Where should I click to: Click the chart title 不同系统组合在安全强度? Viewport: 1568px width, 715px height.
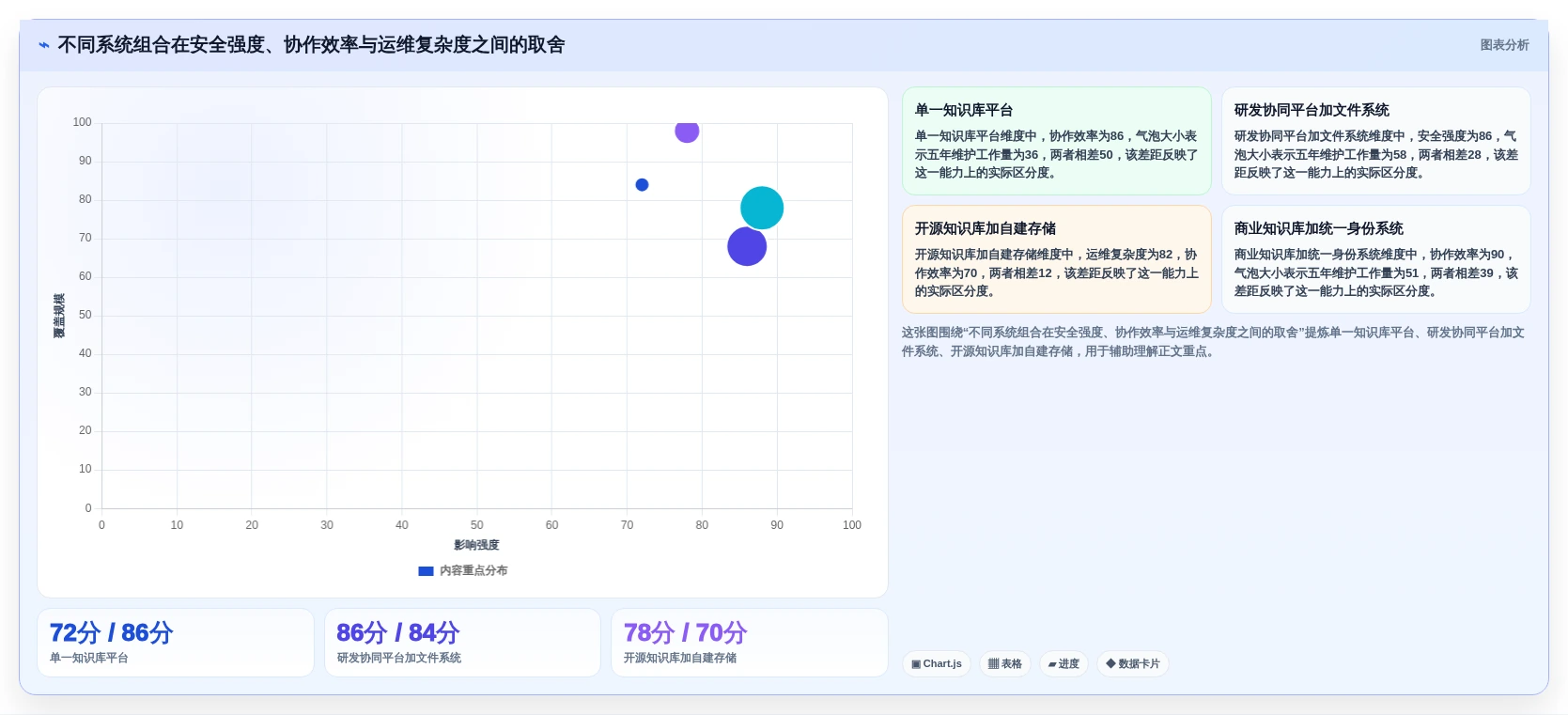pyautogui.click(x=311, y=45)
